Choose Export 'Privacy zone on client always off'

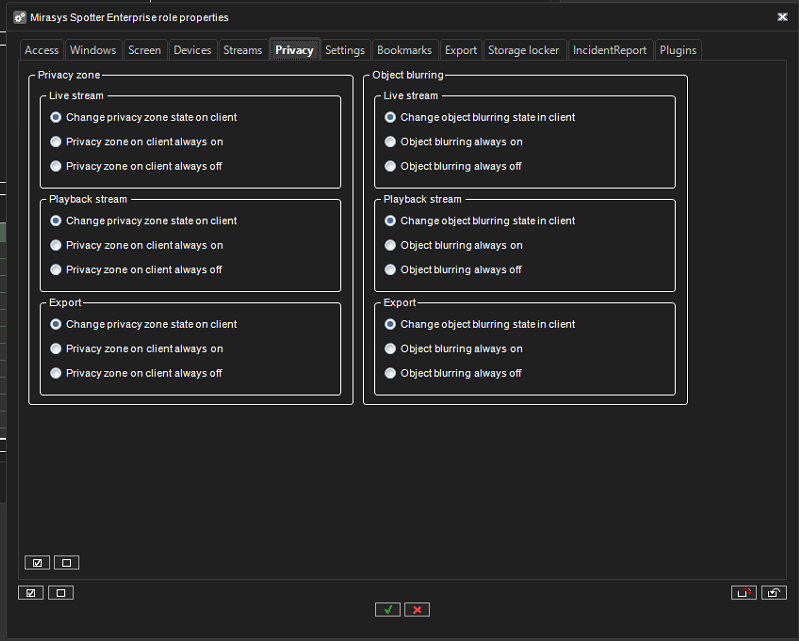[x=56, y=373]
